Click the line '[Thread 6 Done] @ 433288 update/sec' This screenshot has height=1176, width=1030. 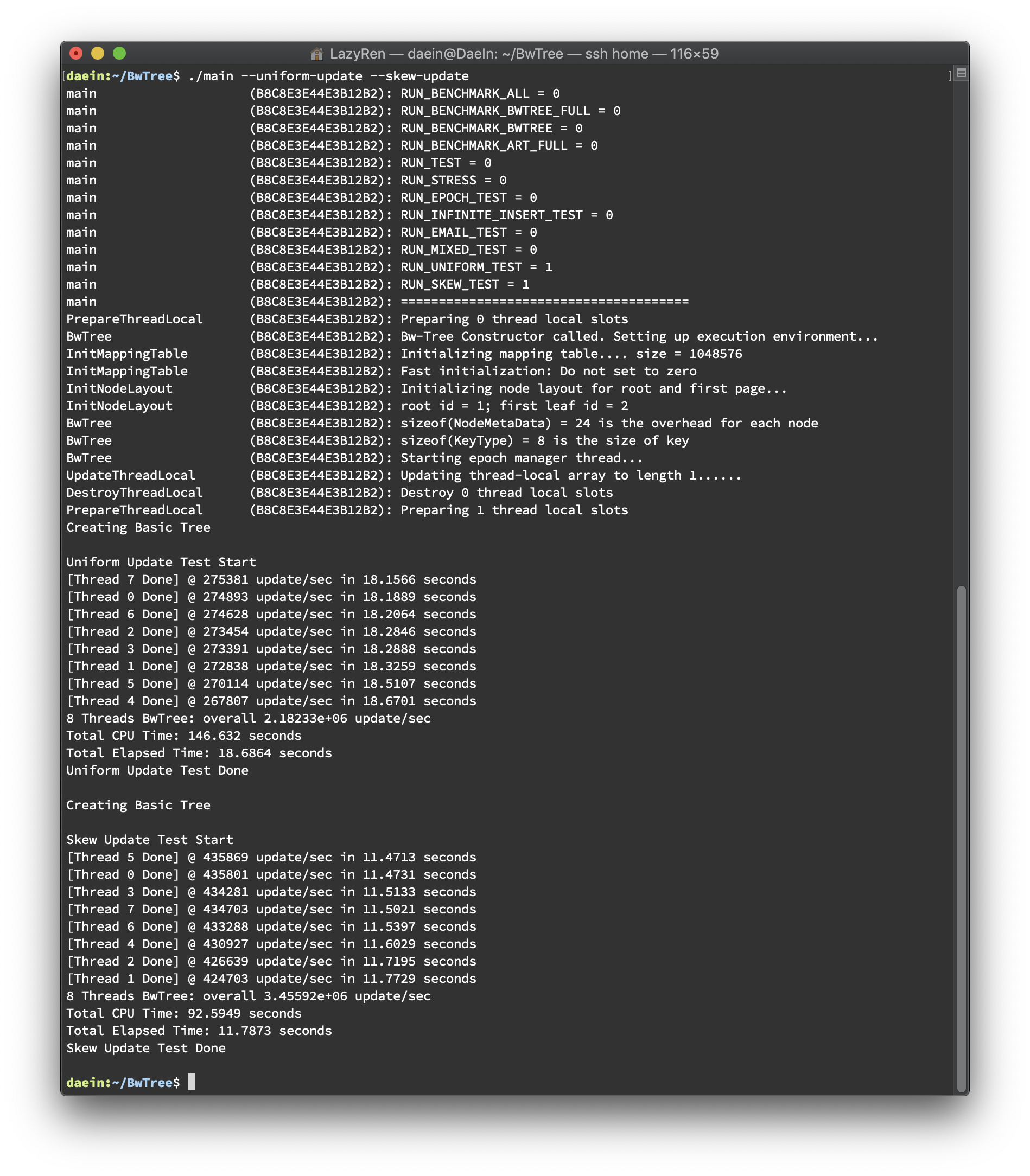(272, 926)
